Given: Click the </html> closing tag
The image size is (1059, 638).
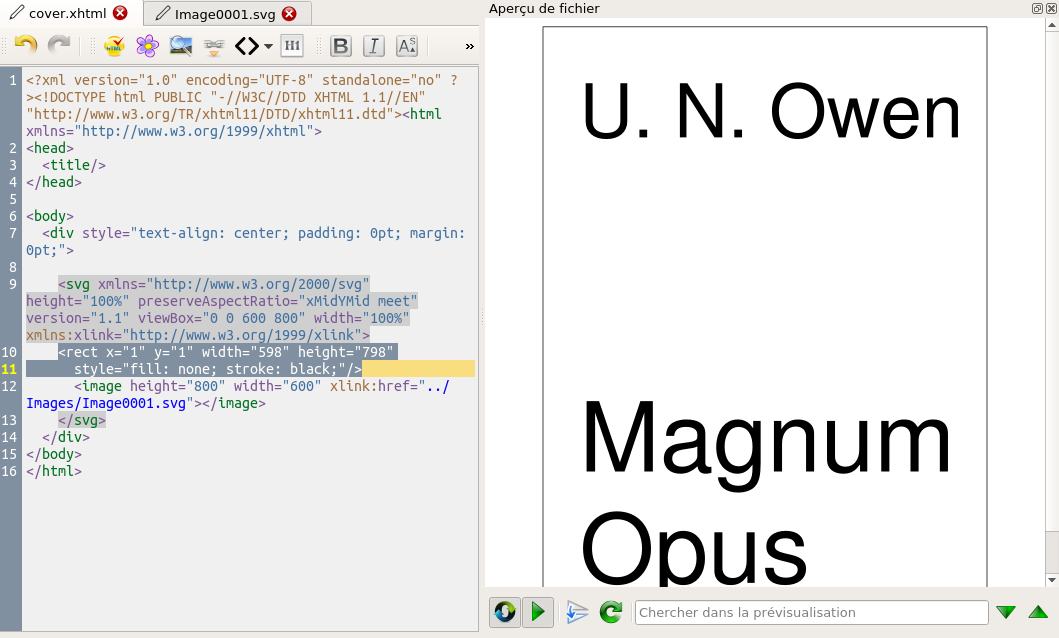Looking at the screenshot, I should [54, 471].
